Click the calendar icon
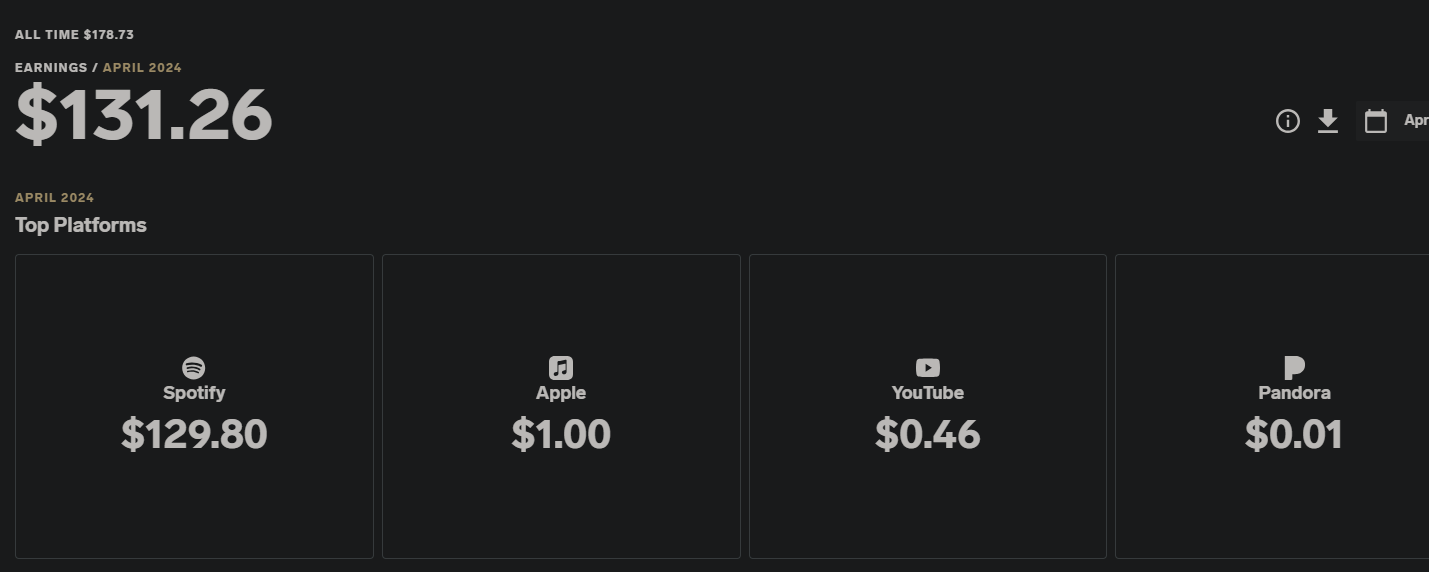Viewport: 1429px width, 572px height. (x=1376, y=121)
